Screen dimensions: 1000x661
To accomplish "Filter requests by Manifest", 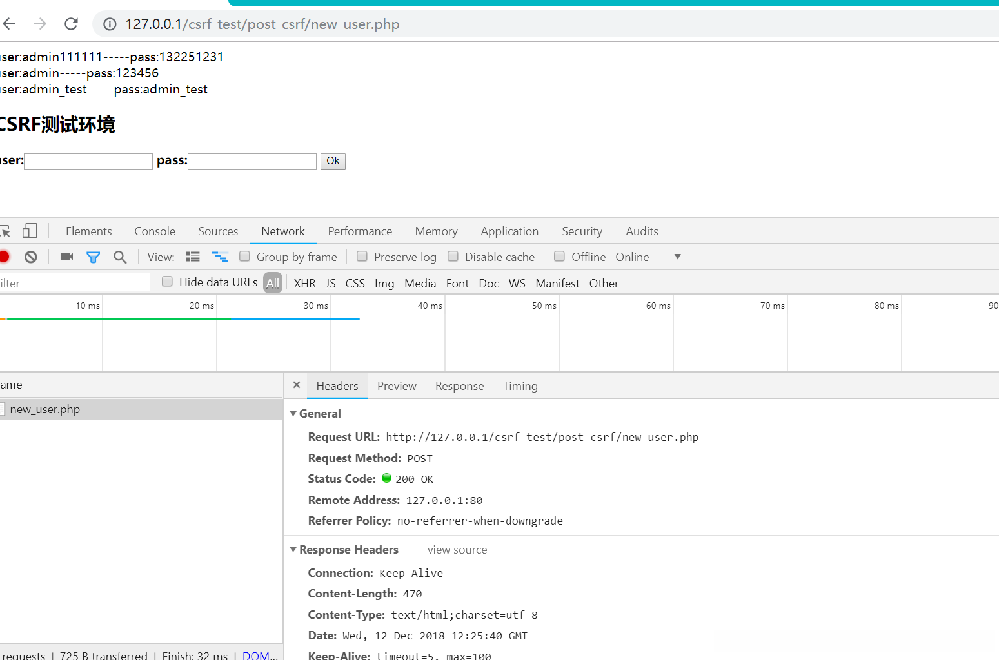I will click(557, 283).
